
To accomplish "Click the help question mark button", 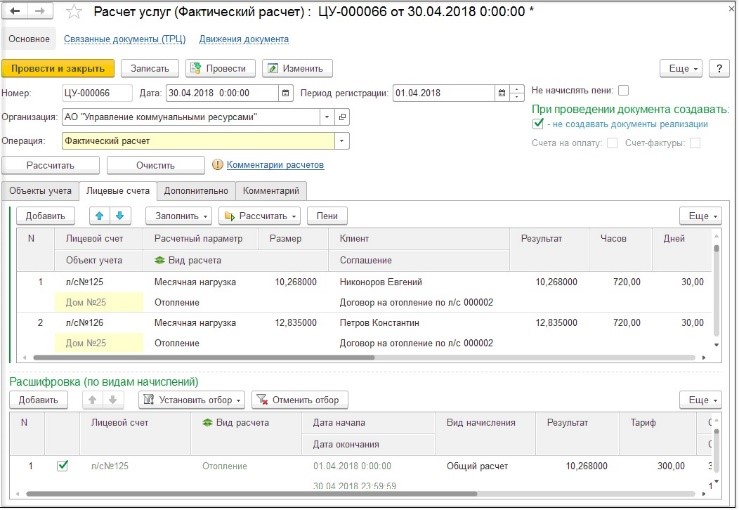I will (x=718, y=68).
